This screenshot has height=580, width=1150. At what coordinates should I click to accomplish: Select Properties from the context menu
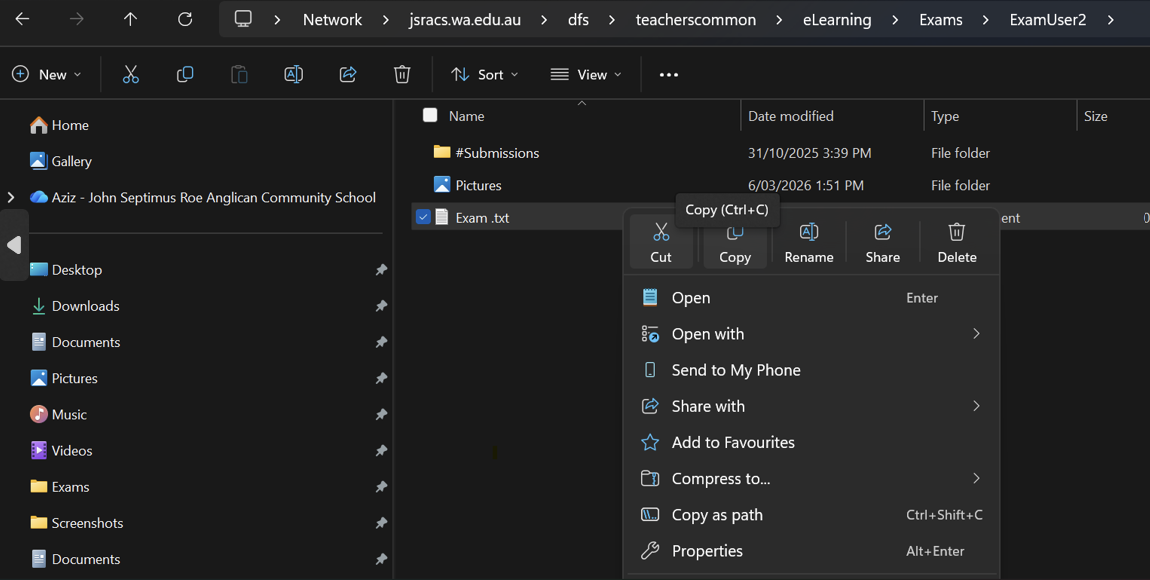707,551
